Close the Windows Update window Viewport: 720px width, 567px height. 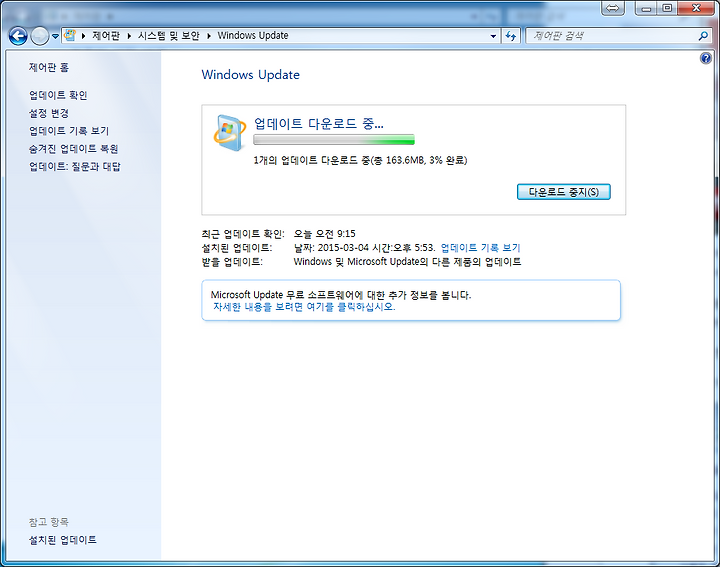coord(696,8)
